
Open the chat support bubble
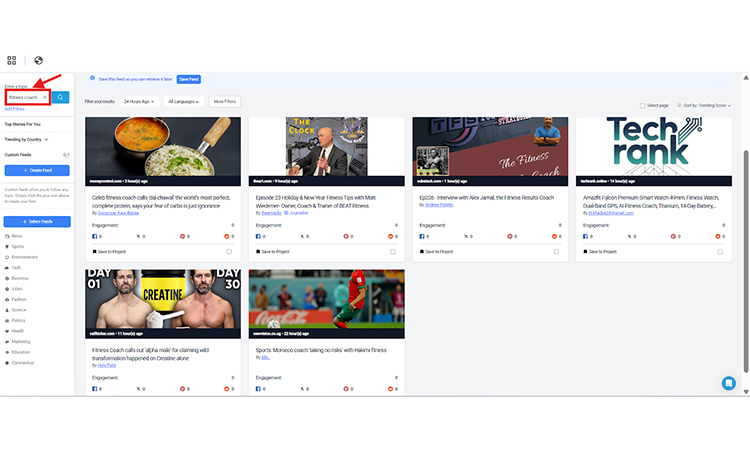728,383
